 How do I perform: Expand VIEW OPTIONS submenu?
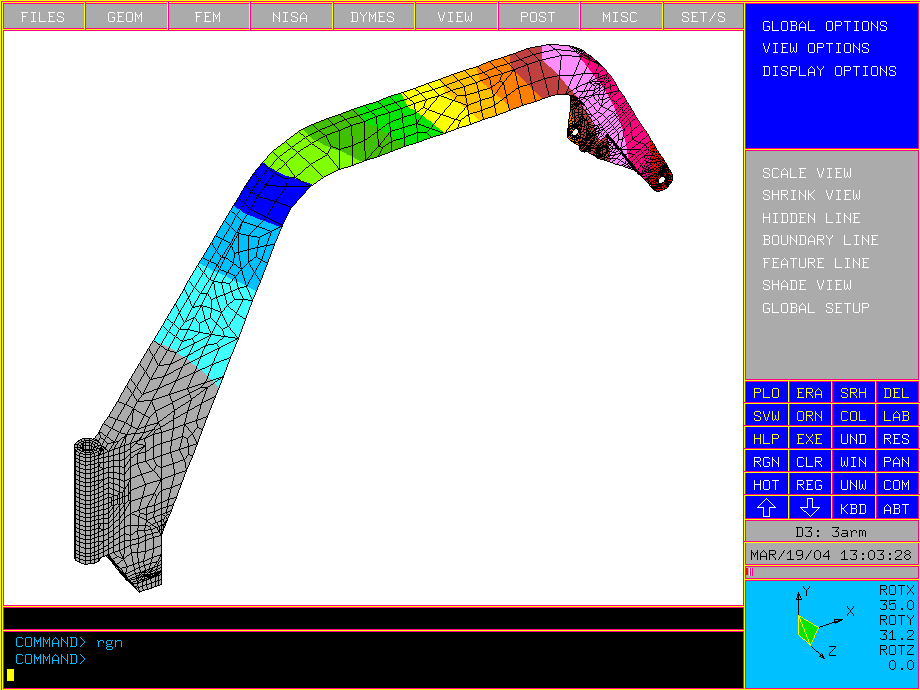pyautogui.click(x=815, y=48)
